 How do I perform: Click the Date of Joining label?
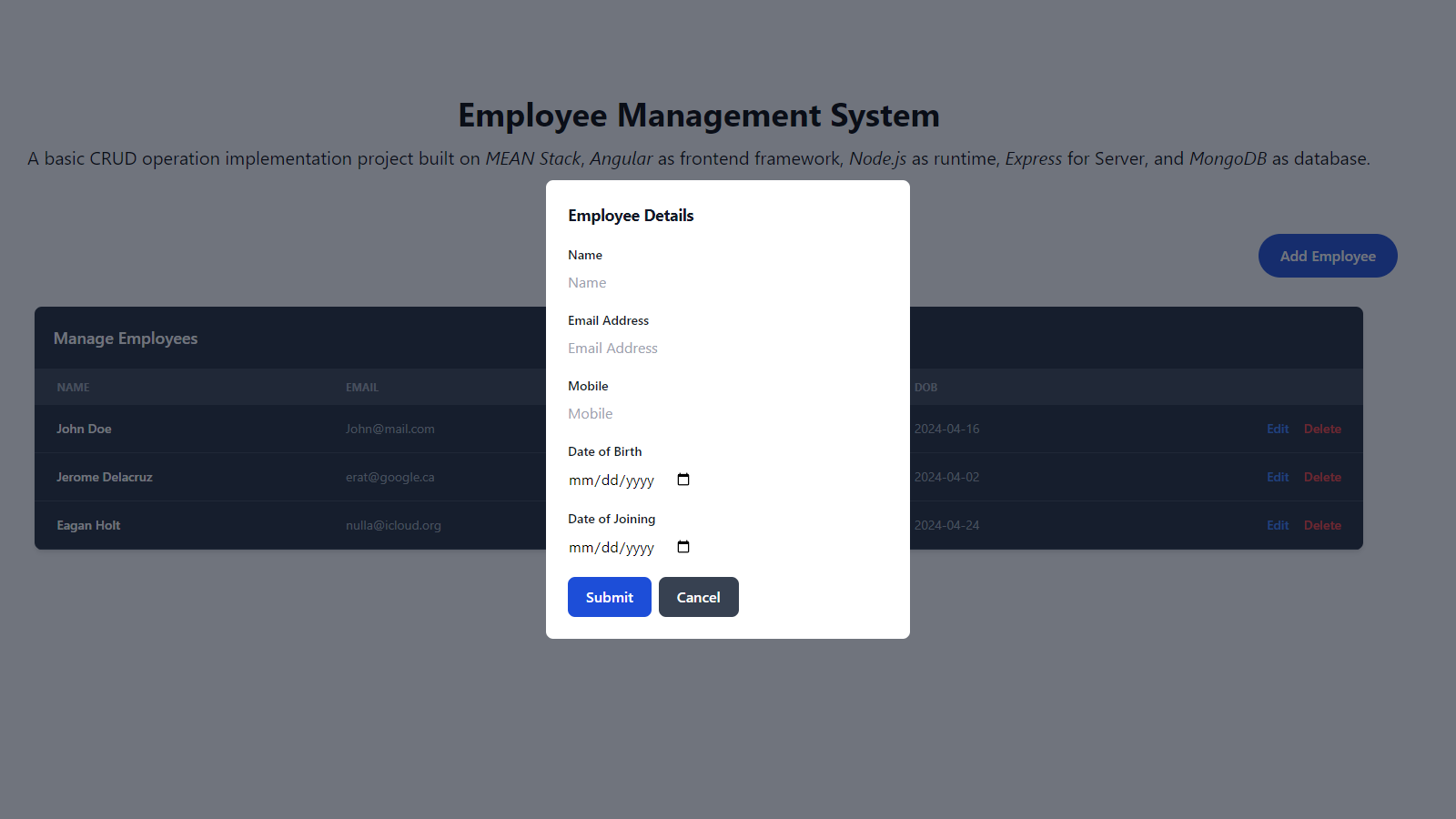click(x=612, y=519)
